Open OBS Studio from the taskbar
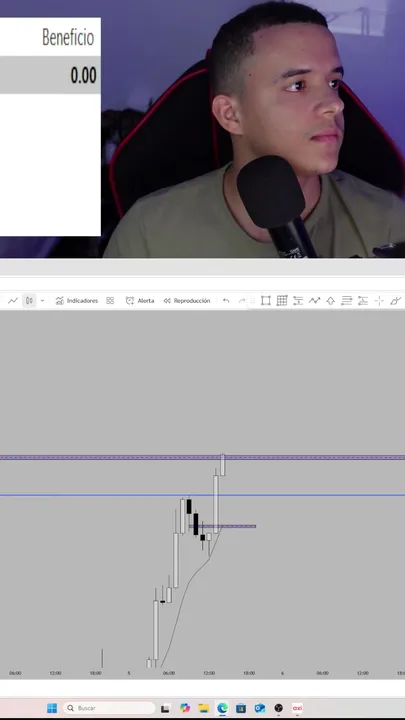 coord(279,708)
